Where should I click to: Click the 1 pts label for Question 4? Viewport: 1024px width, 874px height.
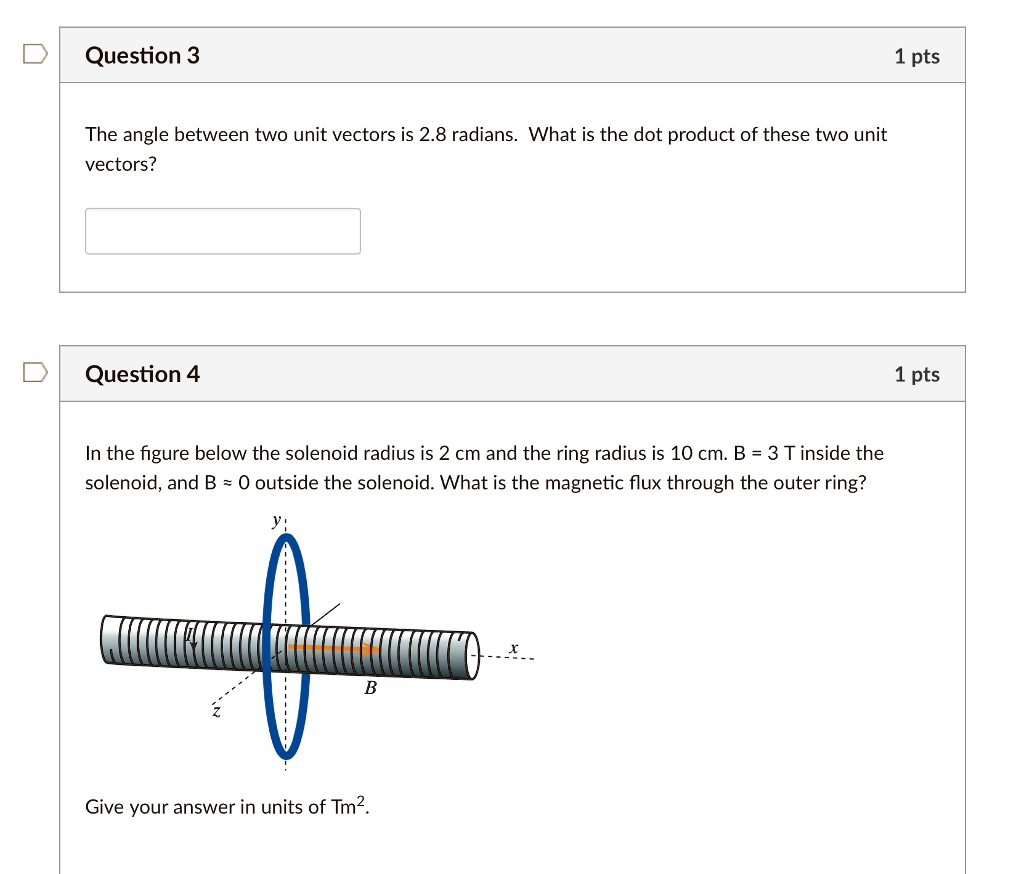pyautogui.click(x=916, y=375)
